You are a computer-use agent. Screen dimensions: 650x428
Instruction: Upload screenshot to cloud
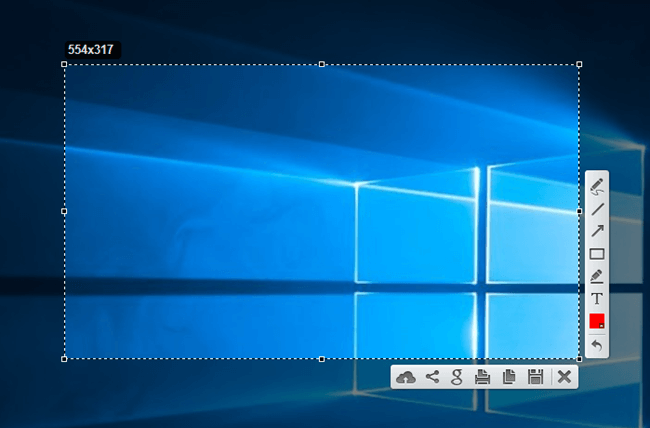(406, 377)
